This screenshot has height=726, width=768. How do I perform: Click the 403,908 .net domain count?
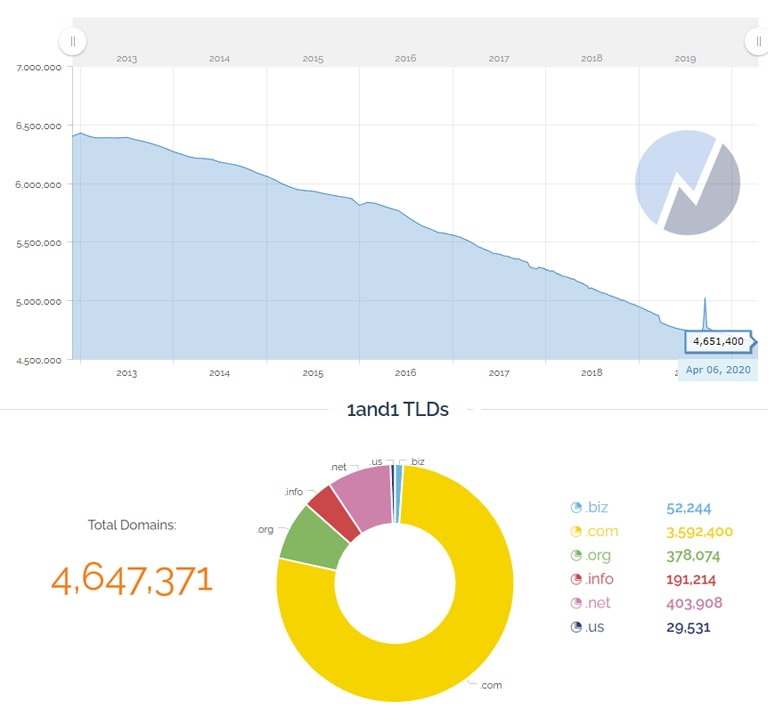pos(694,604)
